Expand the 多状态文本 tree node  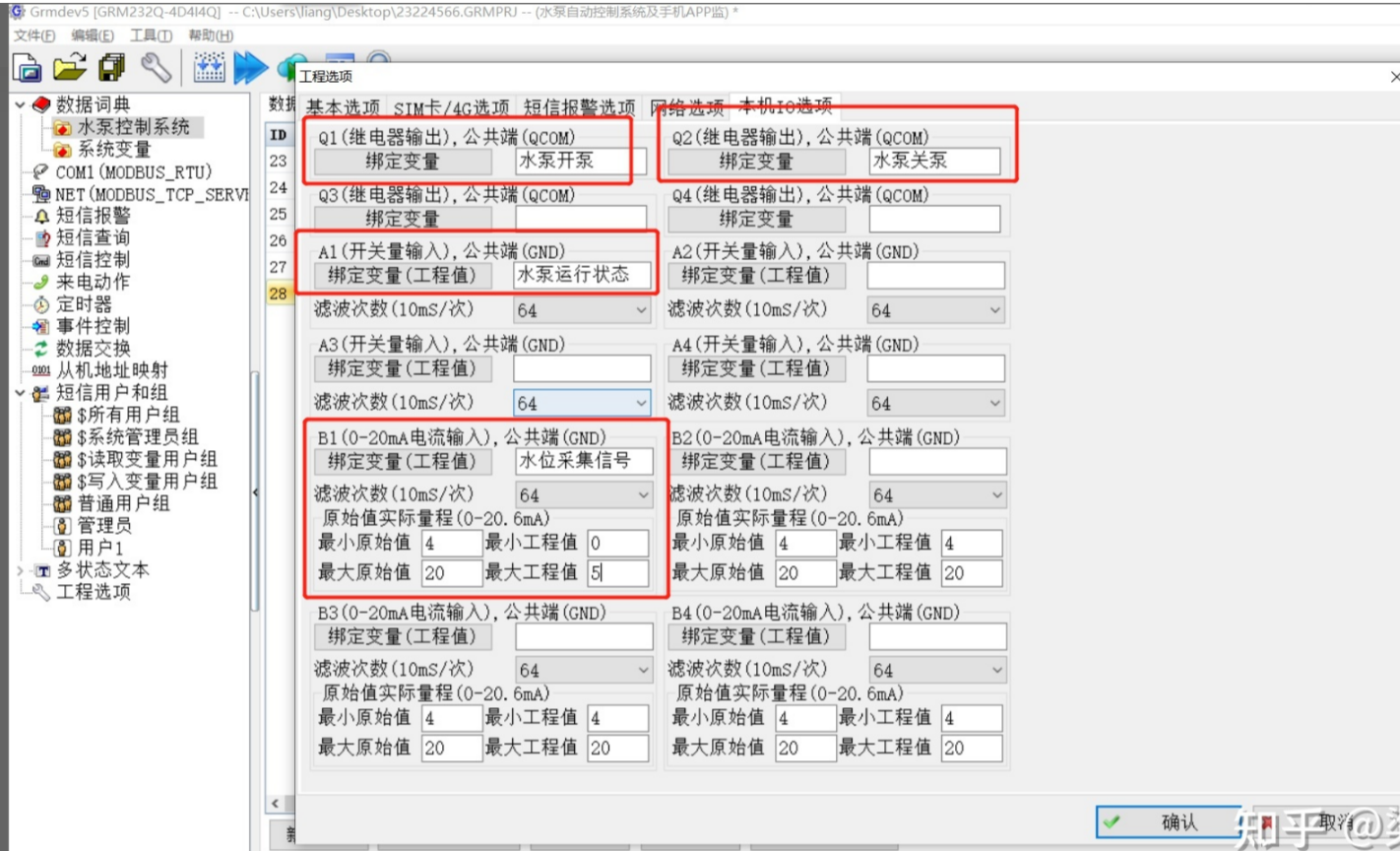pyautogui.click(x=20, y=570)
